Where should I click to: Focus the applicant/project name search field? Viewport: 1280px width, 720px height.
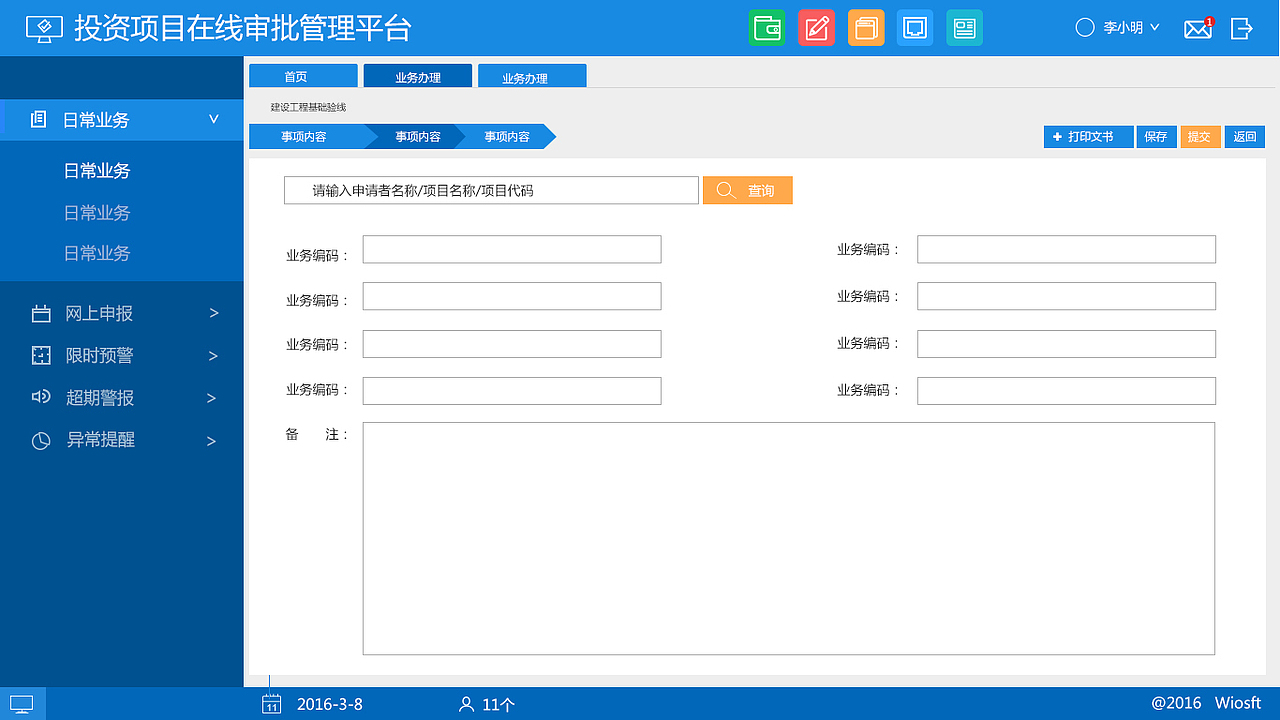491,190
